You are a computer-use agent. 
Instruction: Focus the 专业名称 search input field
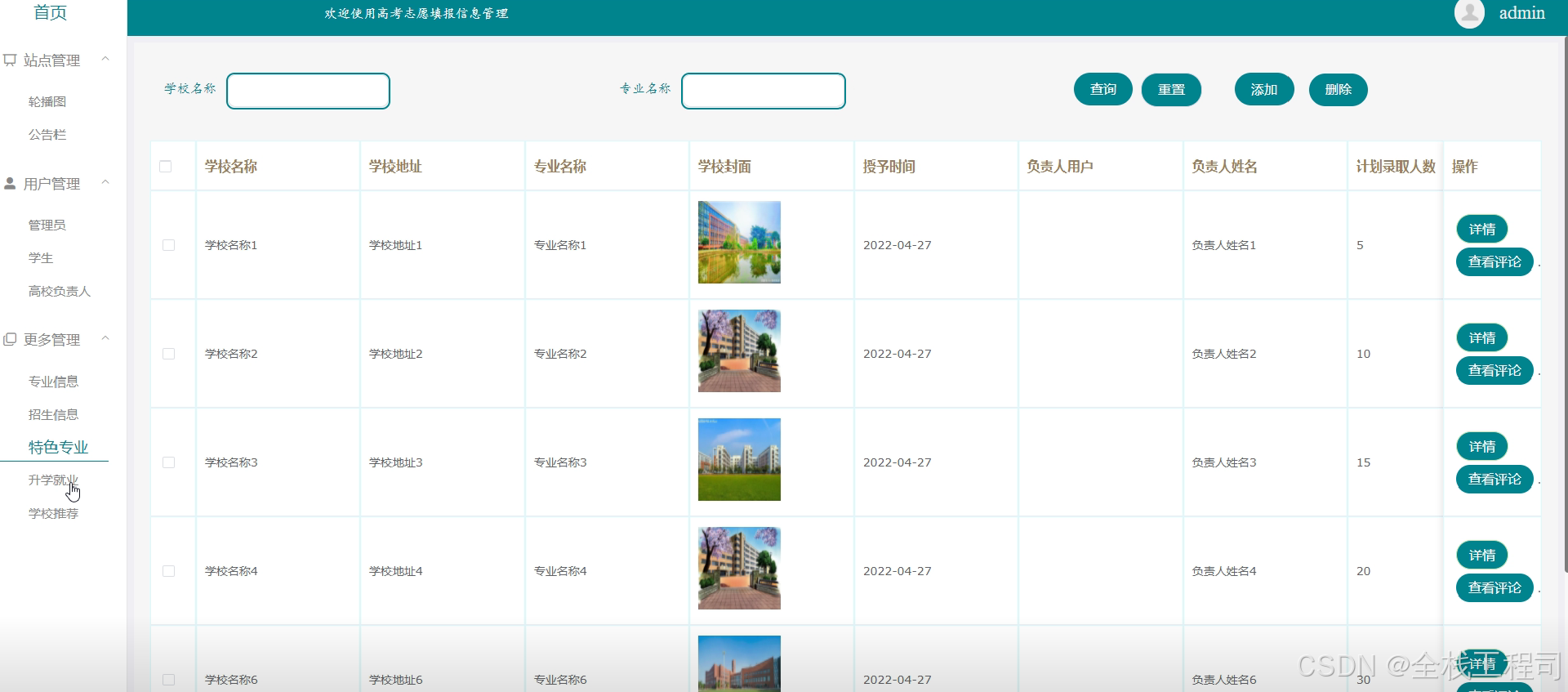point(764,91)
